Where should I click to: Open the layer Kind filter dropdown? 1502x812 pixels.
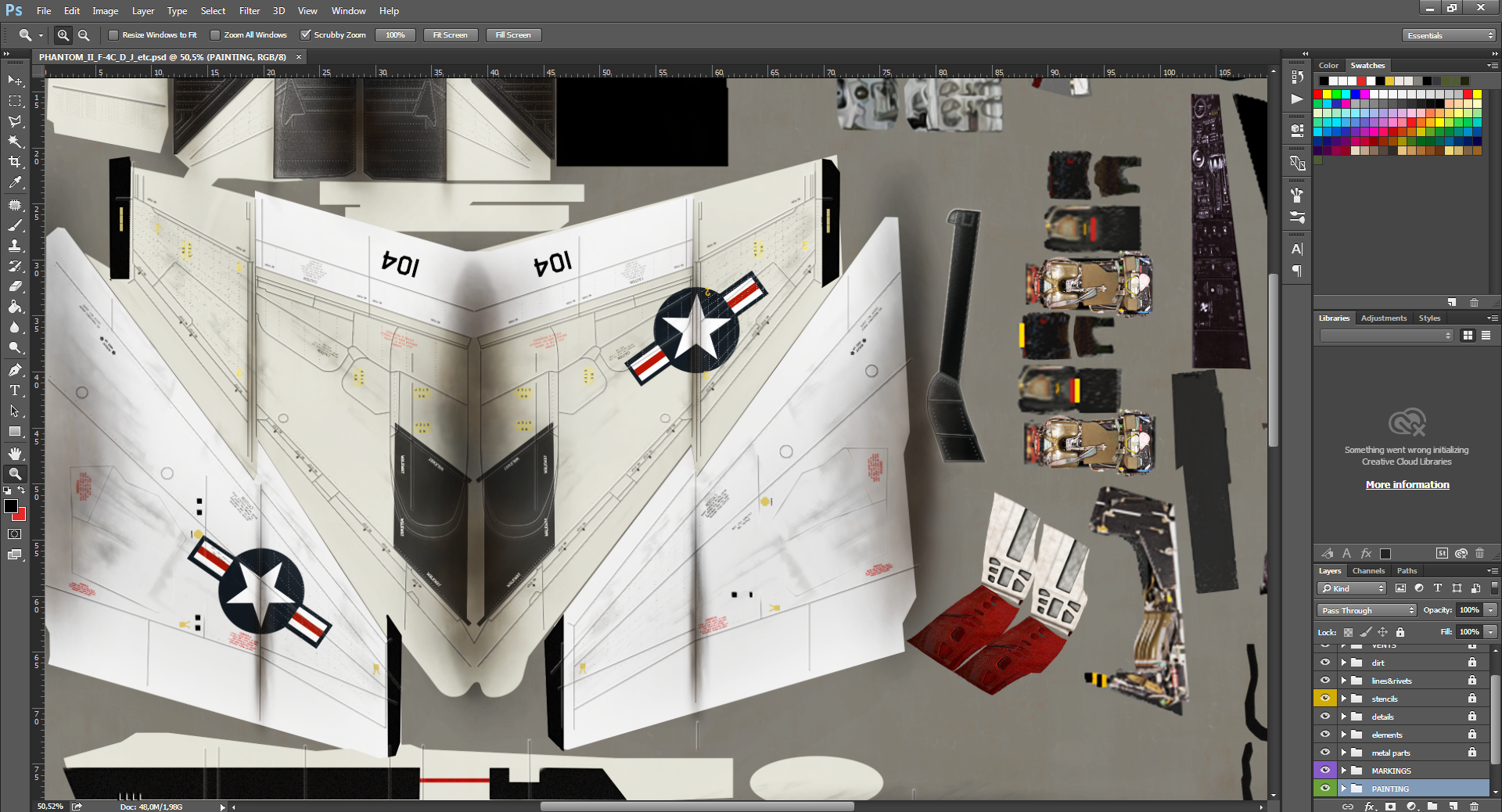coord(1352,588)
